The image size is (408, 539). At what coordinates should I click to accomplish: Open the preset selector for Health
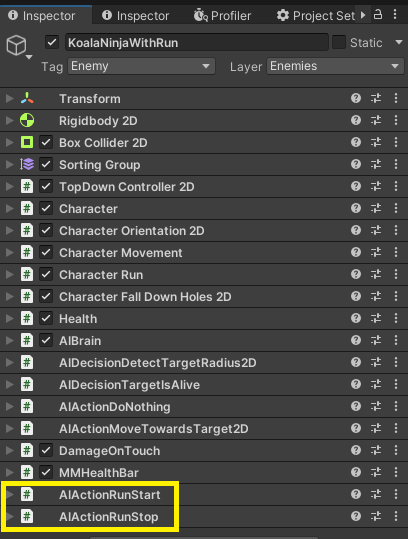(x=376, y=319)
